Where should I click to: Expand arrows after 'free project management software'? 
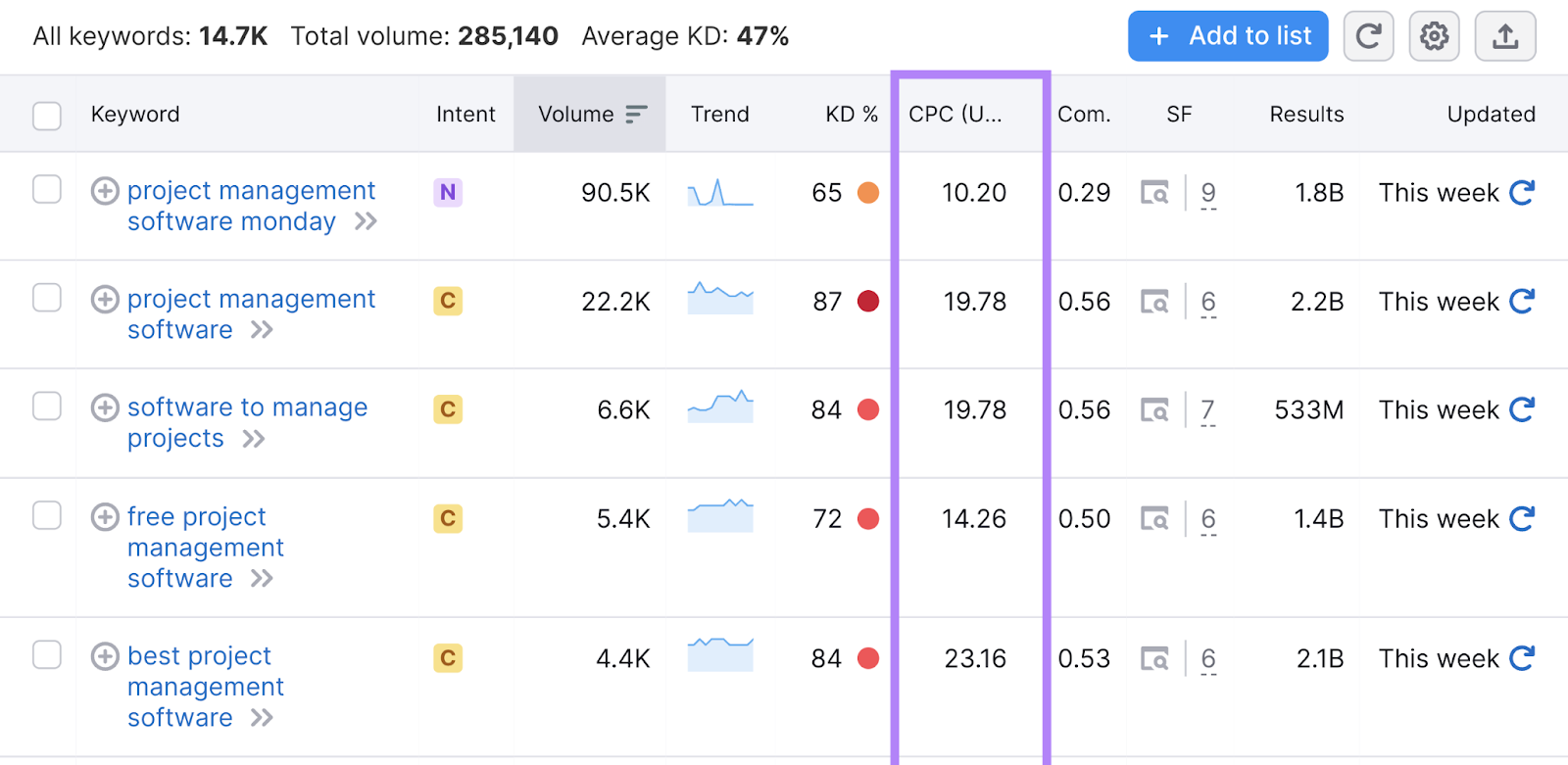point(262,579)
